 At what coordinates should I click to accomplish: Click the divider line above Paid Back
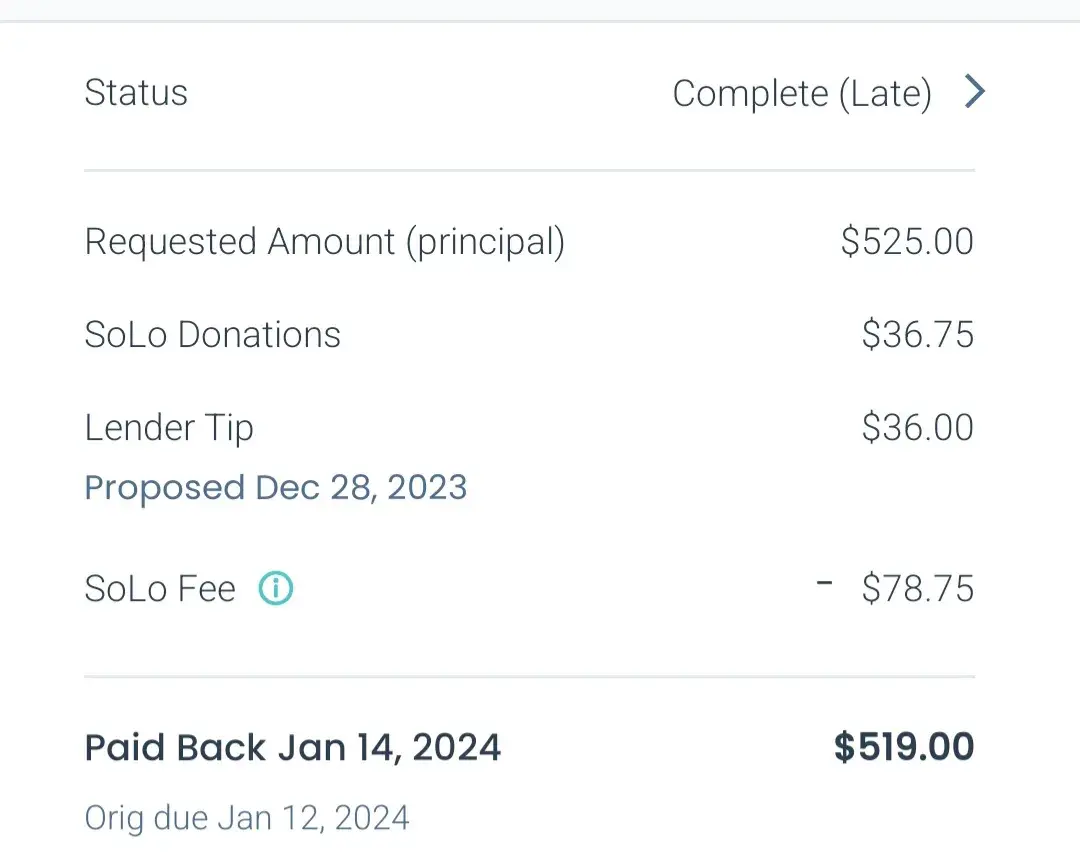point(529,677)
